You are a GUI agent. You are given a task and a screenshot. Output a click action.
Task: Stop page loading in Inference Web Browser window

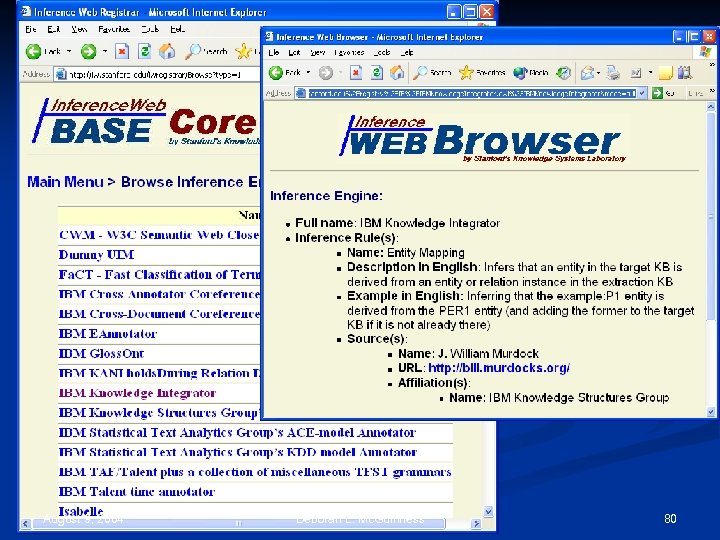pyautogui.click(x=355, y=73)
